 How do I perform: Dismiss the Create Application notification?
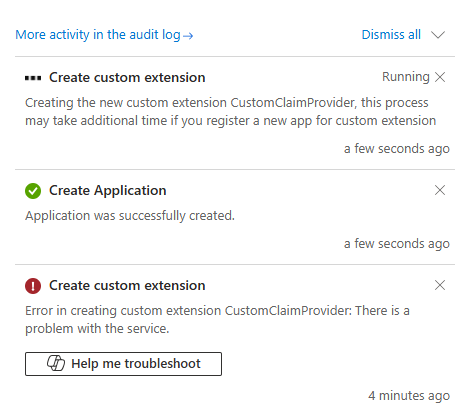pos(440,190)
